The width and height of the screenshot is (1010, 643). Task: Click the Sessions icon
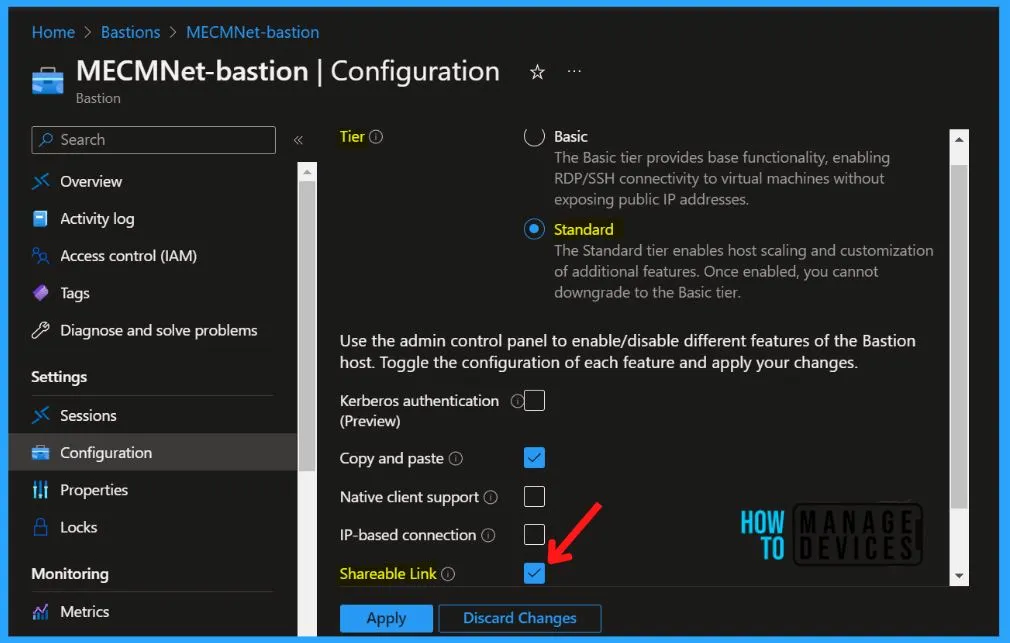tap(41, 416)
